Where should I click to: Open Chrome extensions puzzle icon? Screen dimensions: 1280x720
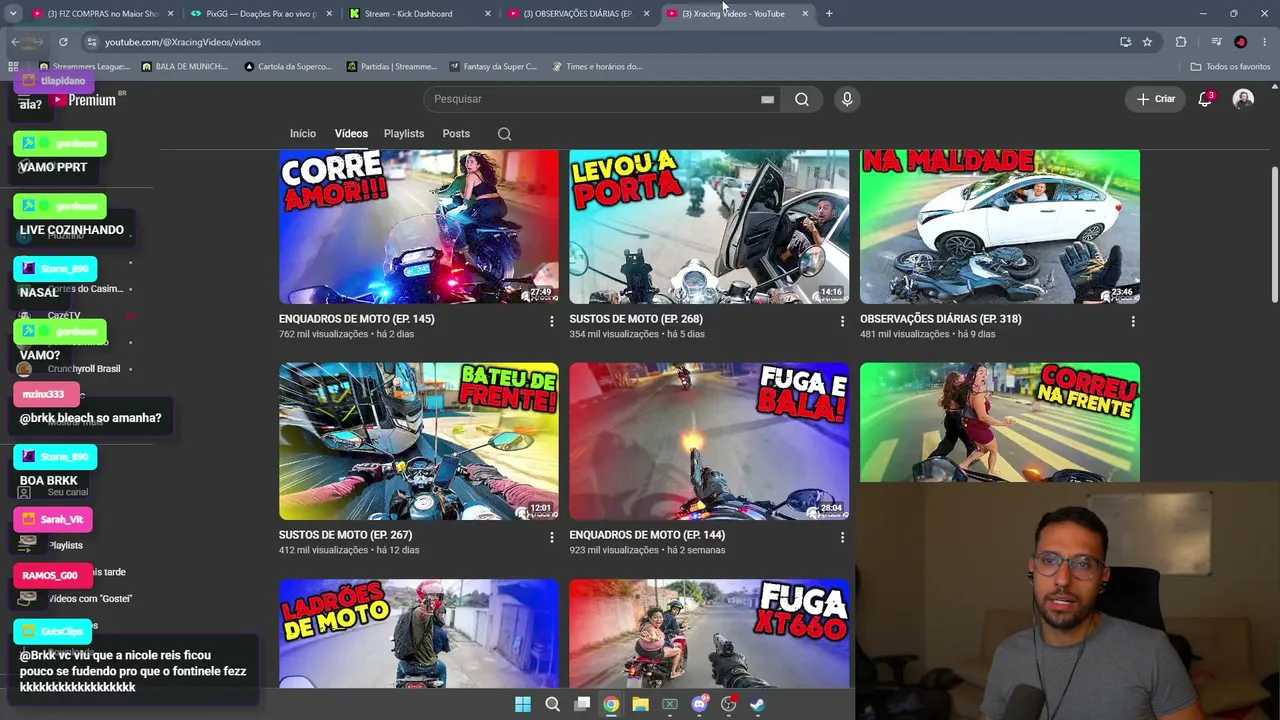(x=1181, y=42)
